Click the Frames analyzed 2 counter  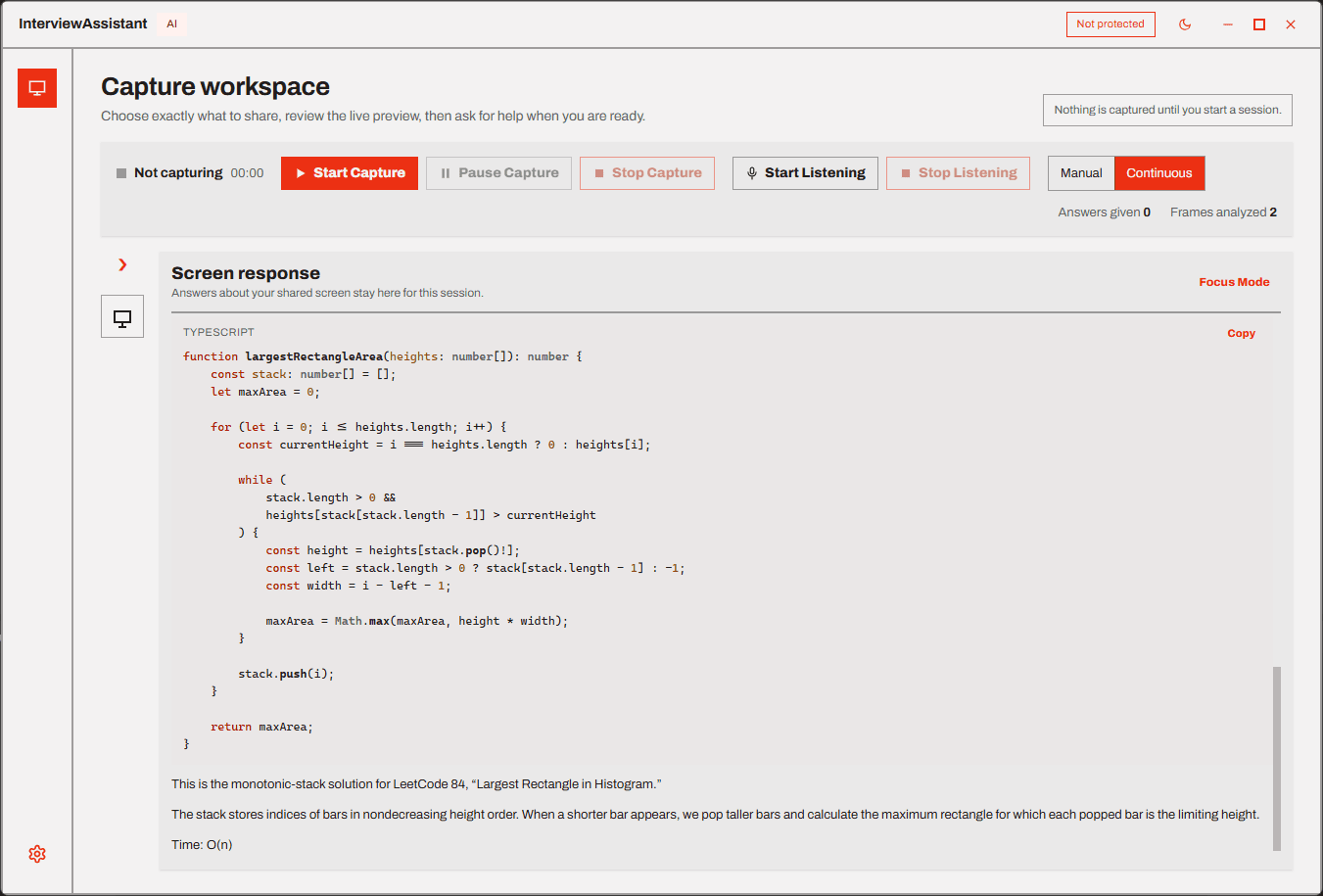coord(1223,212)
